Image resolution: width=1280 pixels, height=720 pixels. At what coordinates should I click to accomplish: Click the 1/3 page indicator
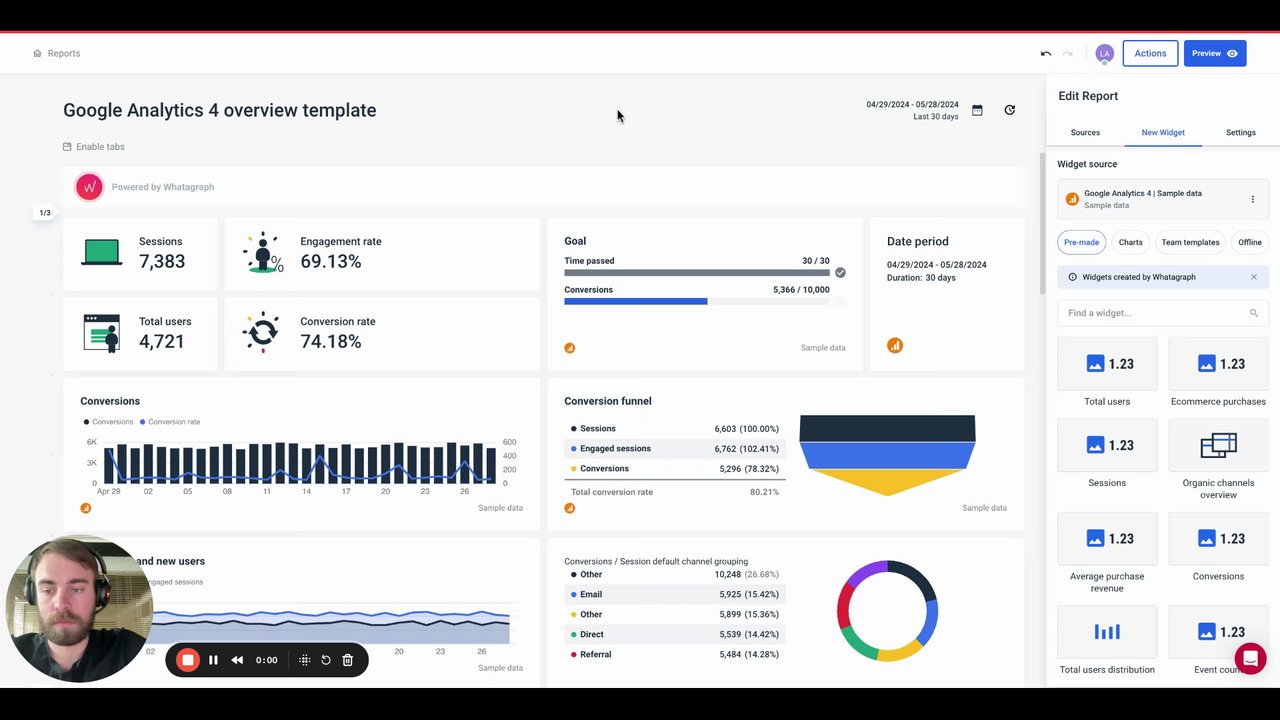pyautogui.click(x=44, y=212)
